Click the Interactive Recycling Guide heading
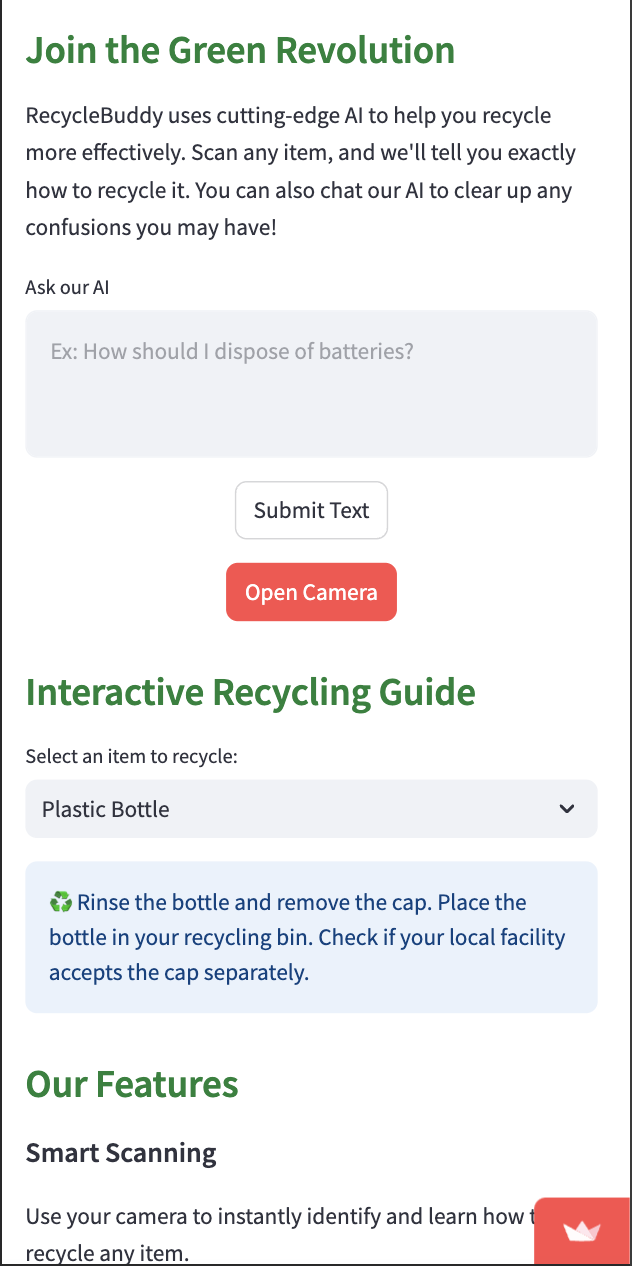Screen dimensions: 632x1266 coord(250,692)
